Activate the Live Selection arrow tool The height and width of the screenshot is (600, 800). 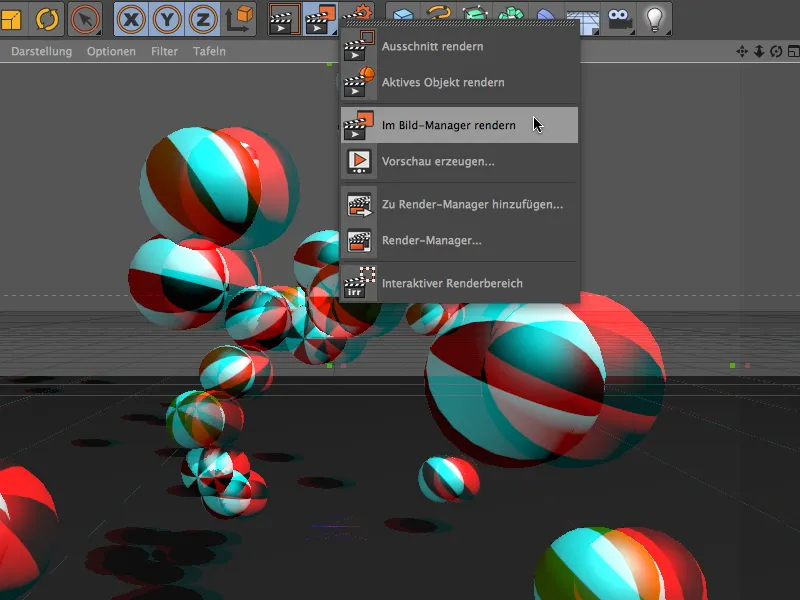click(84, 19)
